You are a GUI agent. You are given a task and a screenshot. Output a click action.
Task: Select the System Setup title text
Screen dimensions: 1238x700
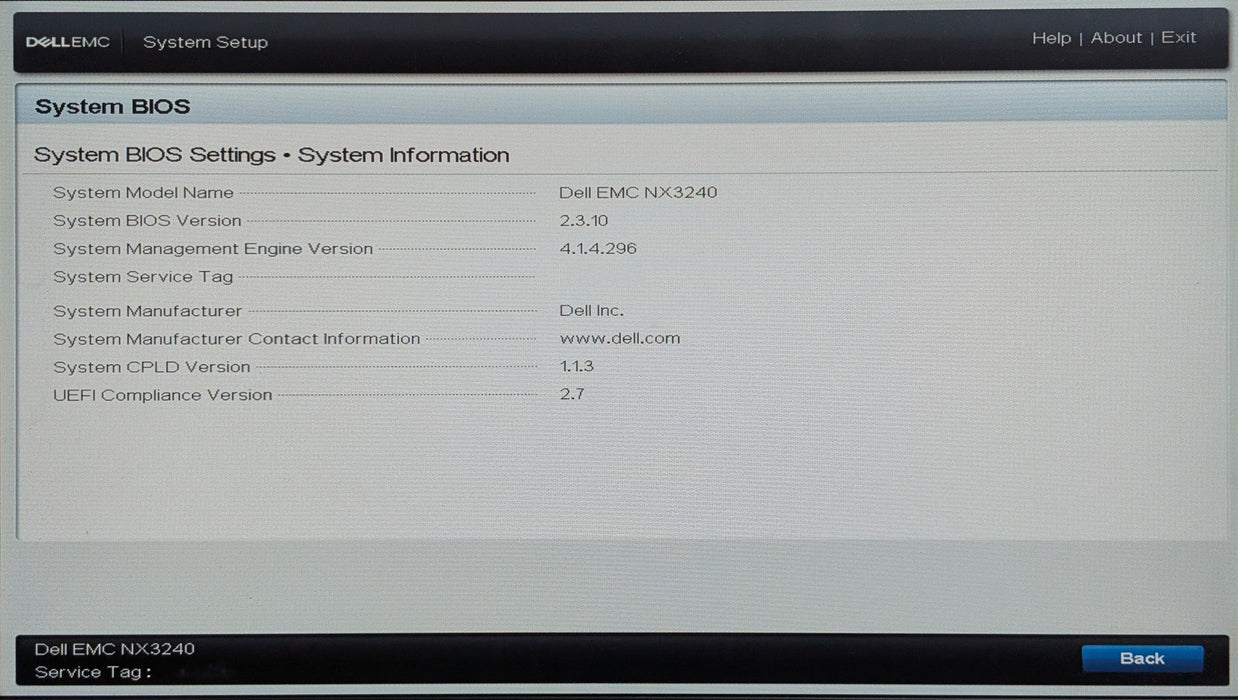coord(205,42)
